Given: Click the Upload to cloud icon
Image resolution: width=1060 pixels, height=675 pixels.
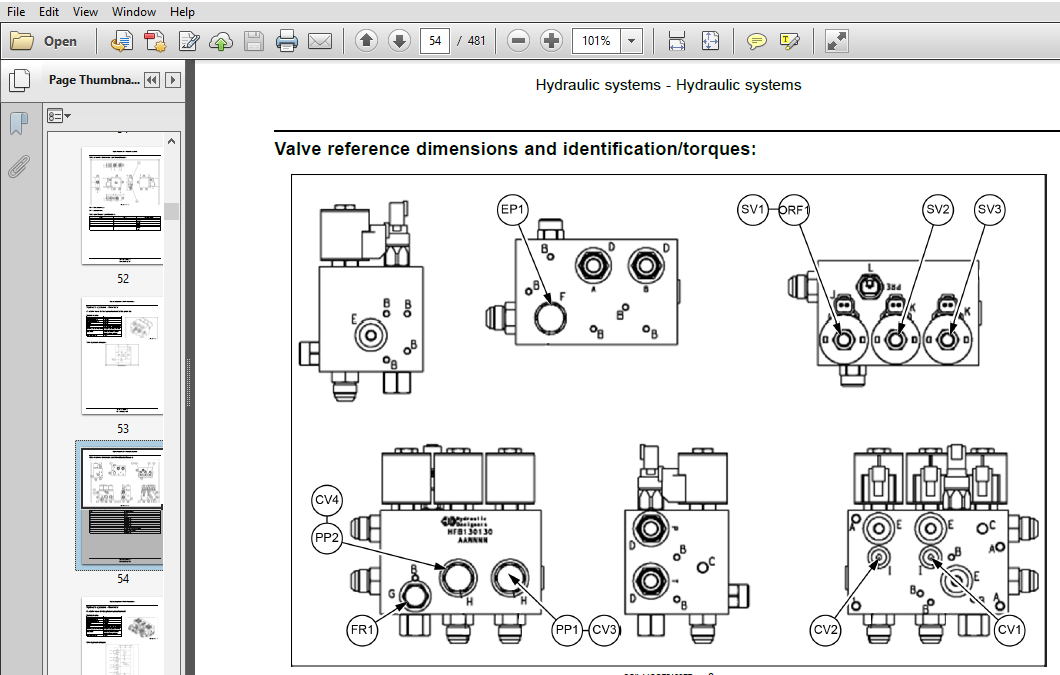Looking at the screenshot, I should tap(221, 41).
